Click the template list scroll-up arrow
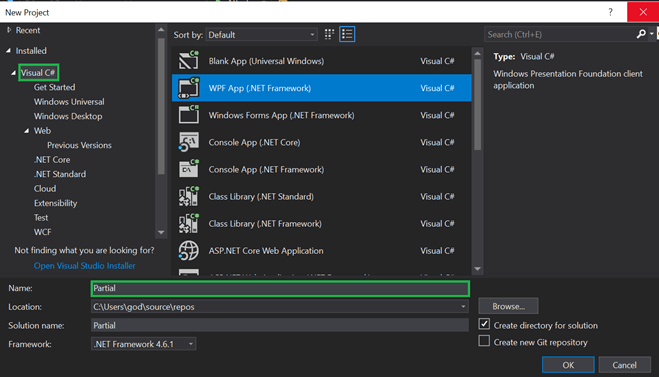 [x=477, y=53]
